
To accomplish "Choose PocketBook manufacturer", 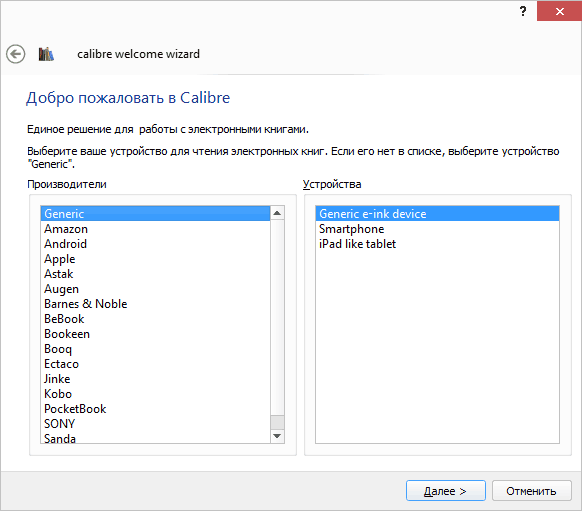I will pyautogui.click(x=155, y=409).
